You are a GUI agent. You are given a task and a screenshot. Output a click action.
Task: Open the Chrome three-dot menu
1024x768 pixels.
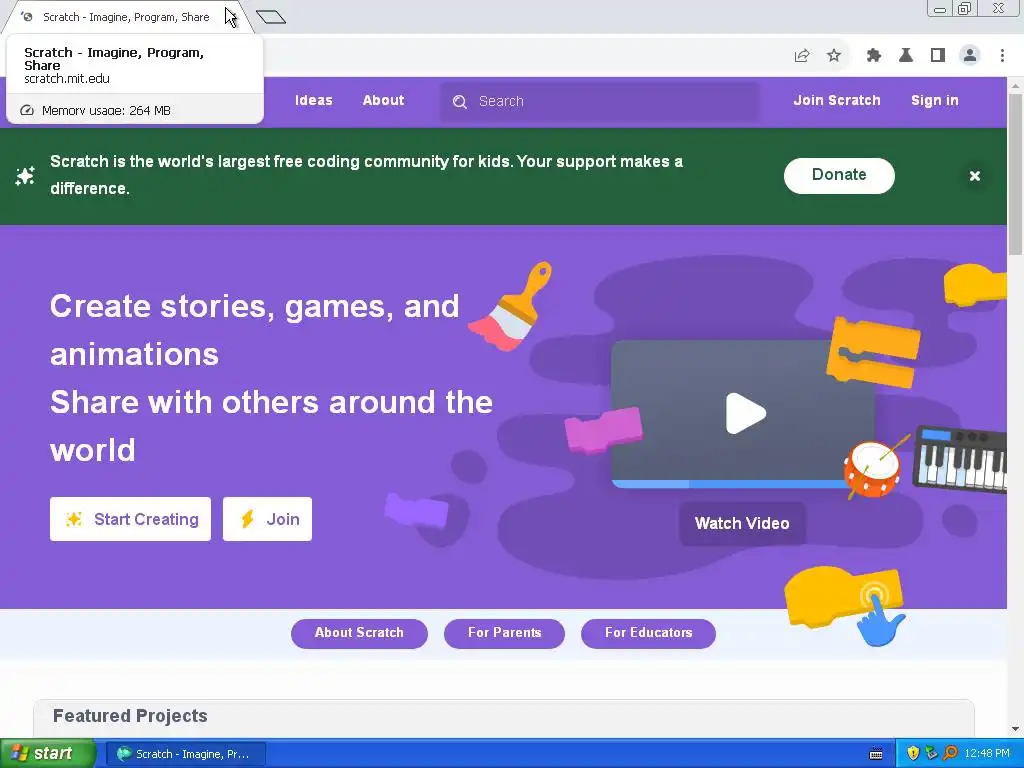(1002, 56)
